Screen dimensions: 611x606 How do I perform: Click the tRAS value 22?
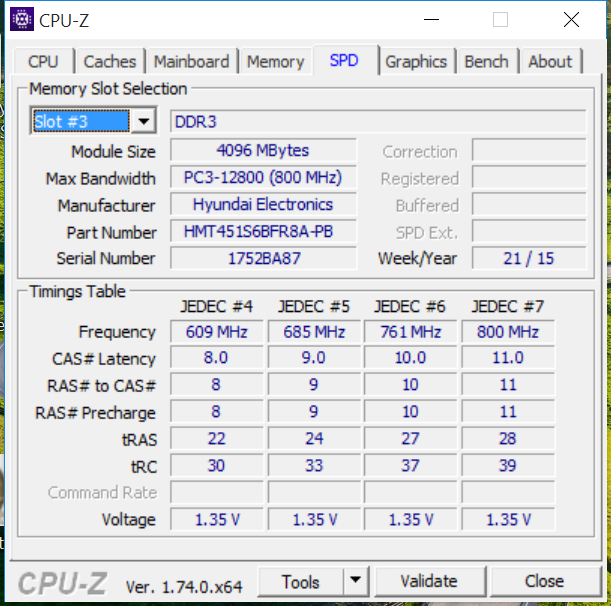(x=217, y=438)
